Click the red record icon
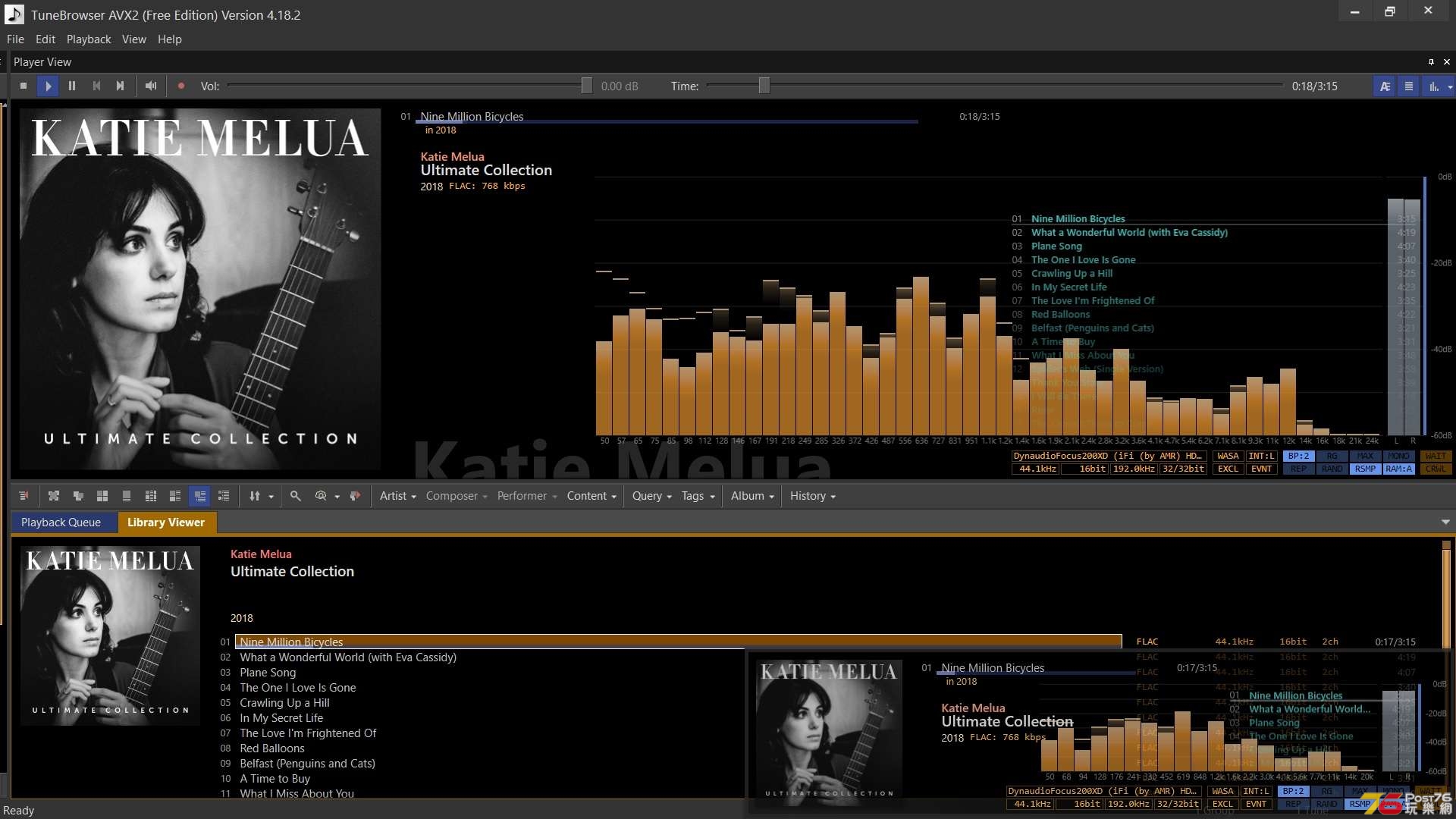This screenshot has width=1456, height=819. [x=181, y=86]
